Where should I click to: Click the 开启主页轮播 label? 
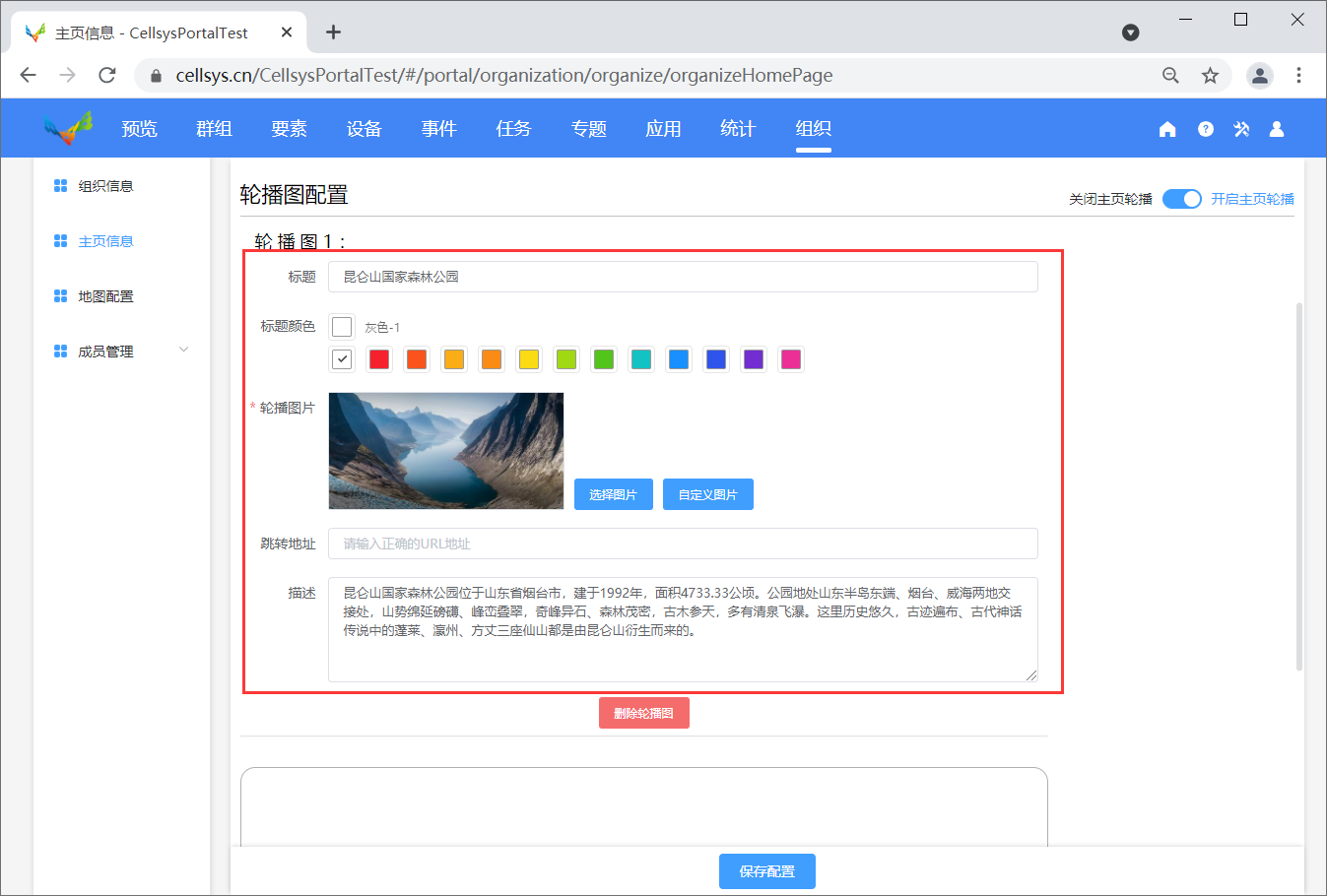coord(1252,199)
